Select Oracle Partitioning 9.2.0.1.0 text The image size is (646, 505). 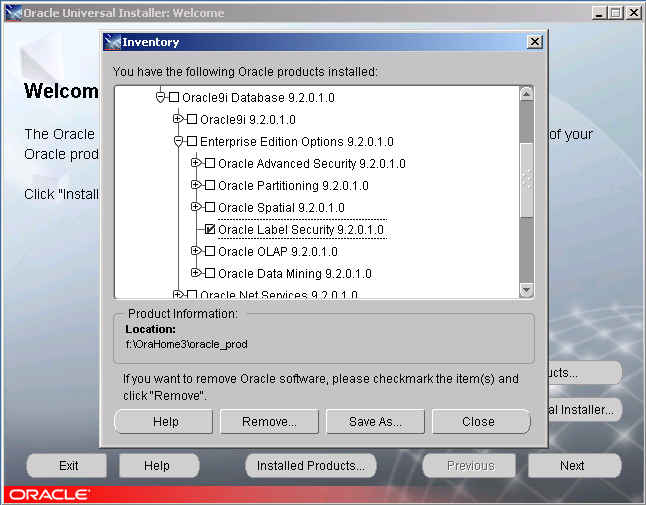pyautogui.click(x=293, y=186)
